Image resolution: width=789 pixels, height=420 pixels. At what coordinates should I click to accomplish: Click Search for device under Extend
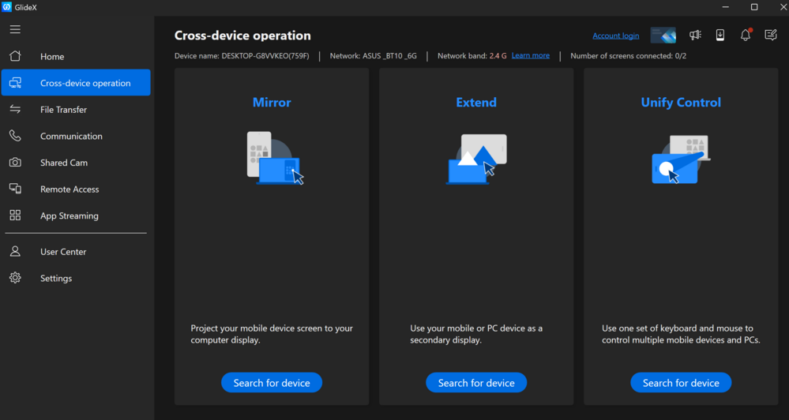pyautogui.click(x=477, y=383)
